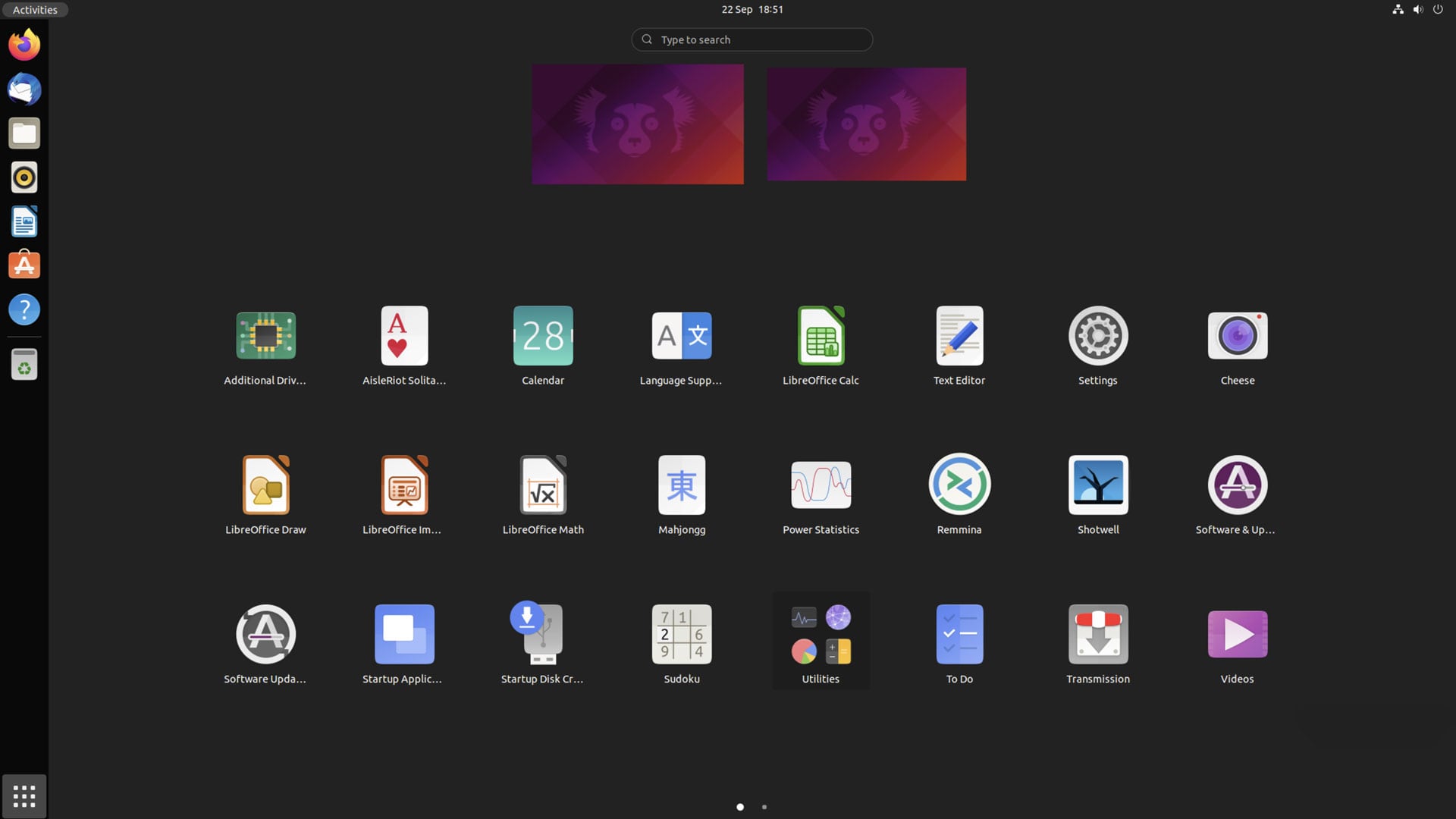
Task: Click the Type to search field
Action: pyautogui.click(x=752, y=39)
